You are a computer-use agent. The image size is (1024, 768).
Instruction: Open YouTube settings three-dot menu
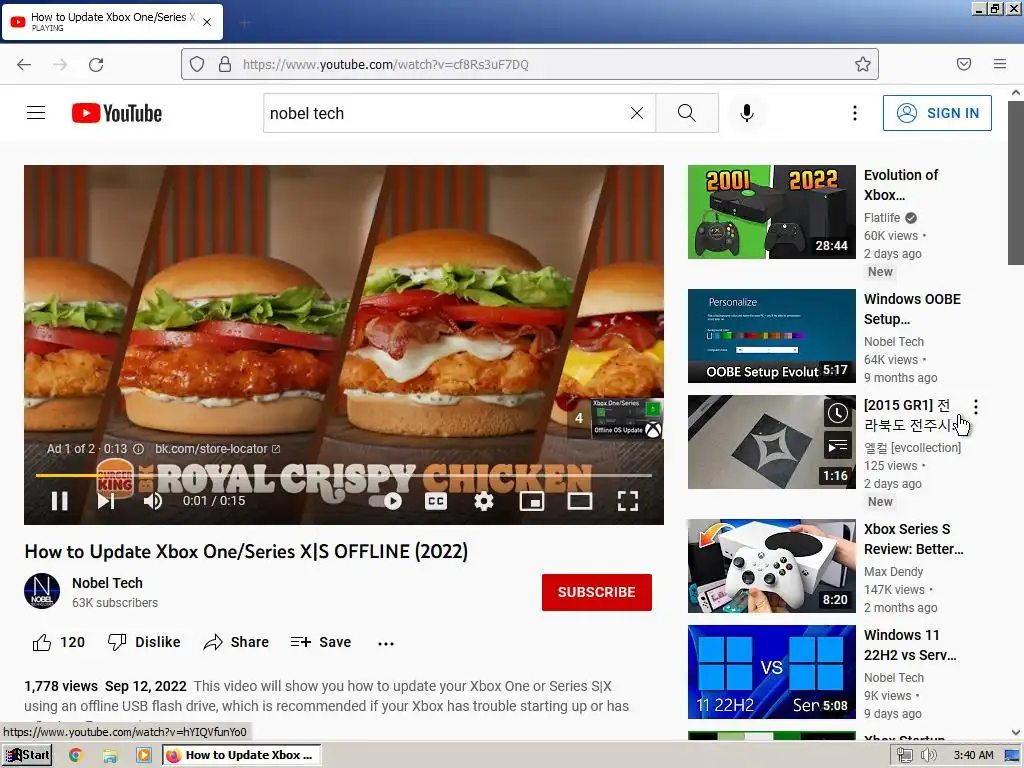(854, 113)
